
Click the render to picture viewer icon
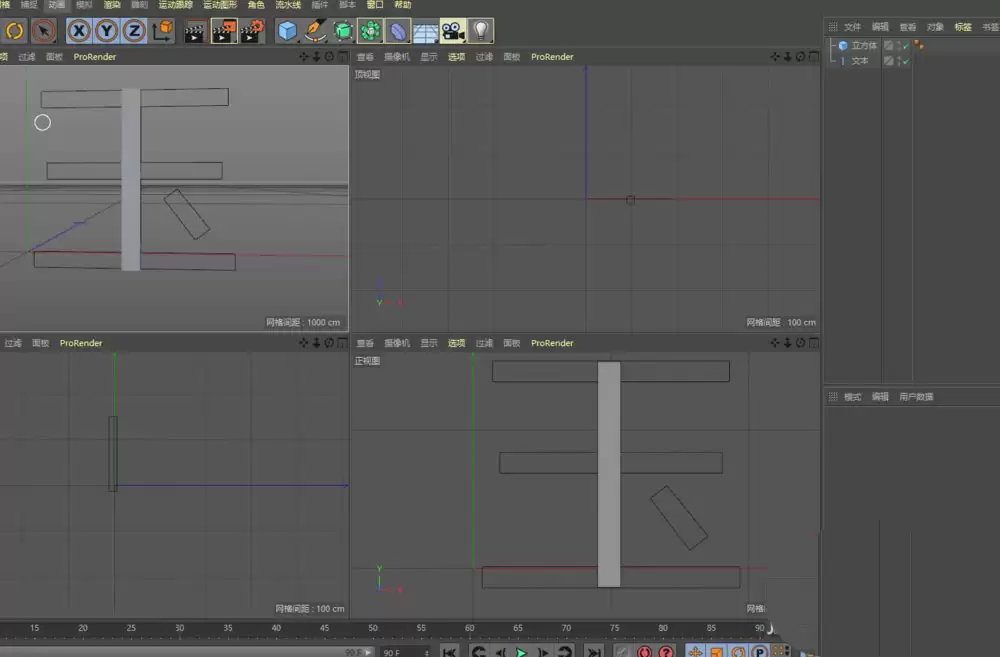point(222,30)
